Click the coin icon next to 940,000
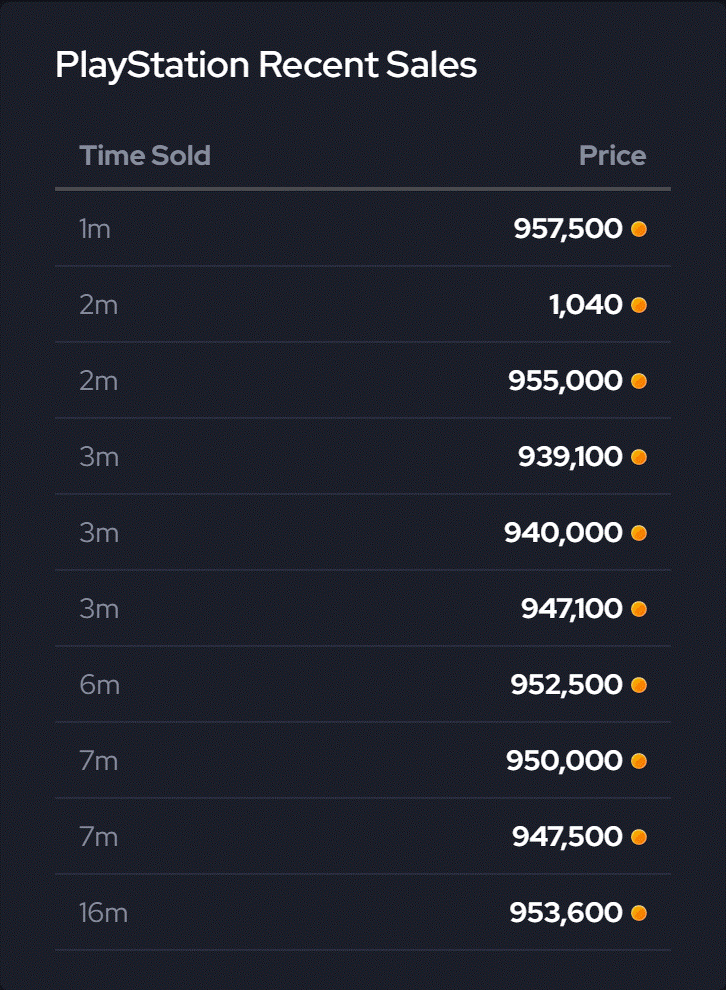This screenshot has height=990, width=726. (639, 533)
